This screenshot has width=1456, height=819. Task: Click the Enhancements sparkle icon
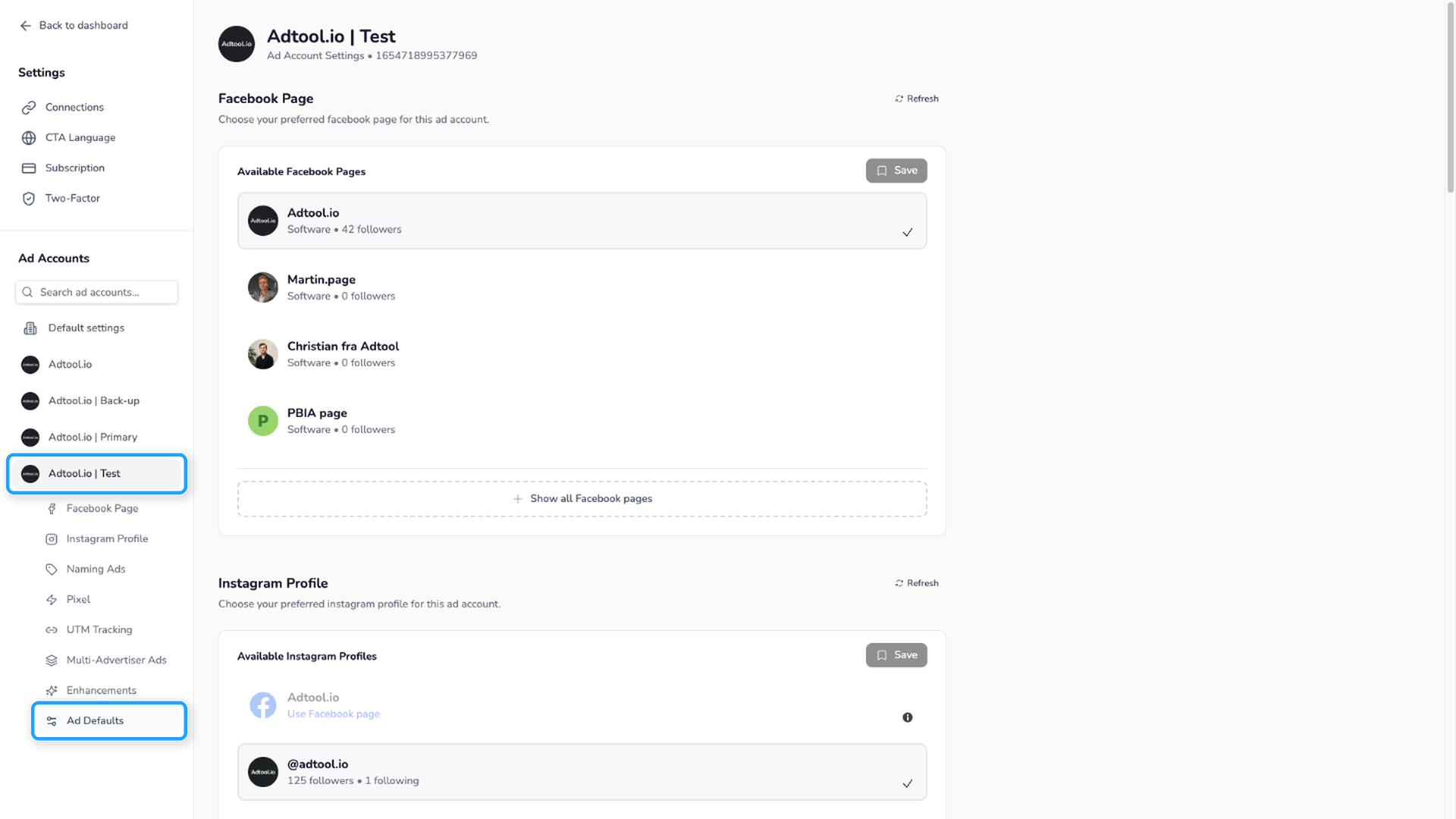52,691
